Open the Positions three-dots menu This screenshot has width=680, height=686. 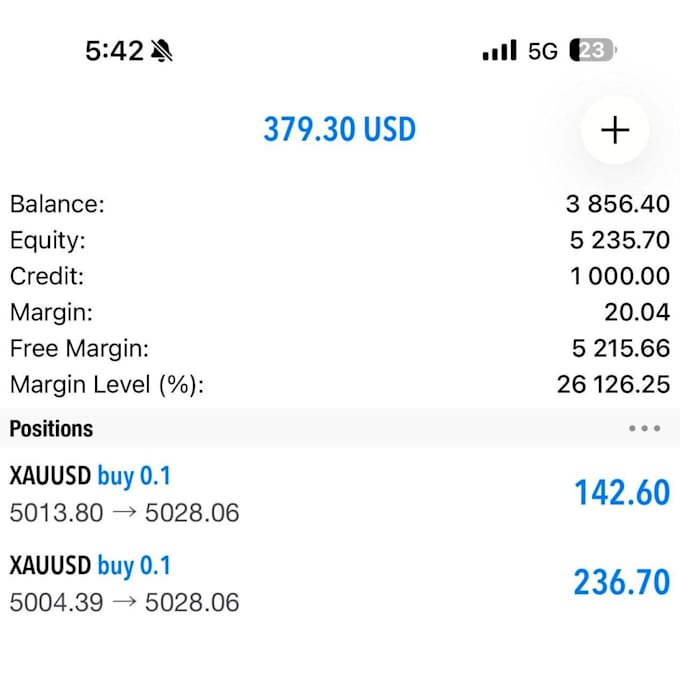point(644,428)
